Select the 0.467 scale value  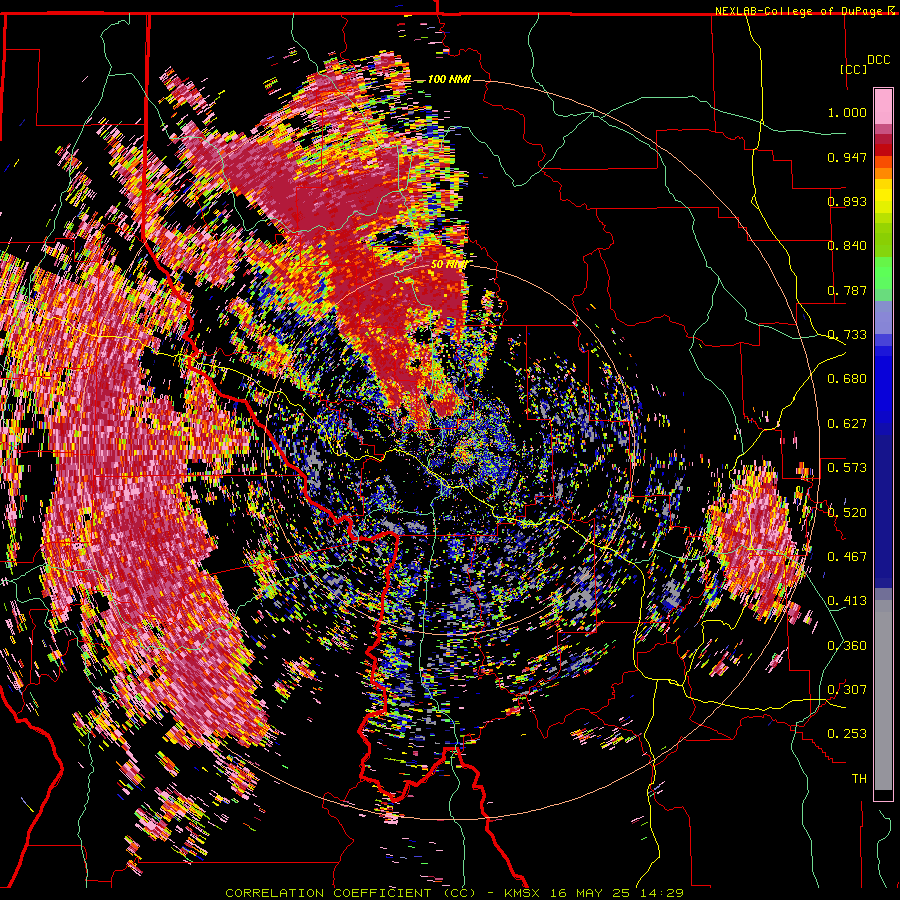coord(847,557)
